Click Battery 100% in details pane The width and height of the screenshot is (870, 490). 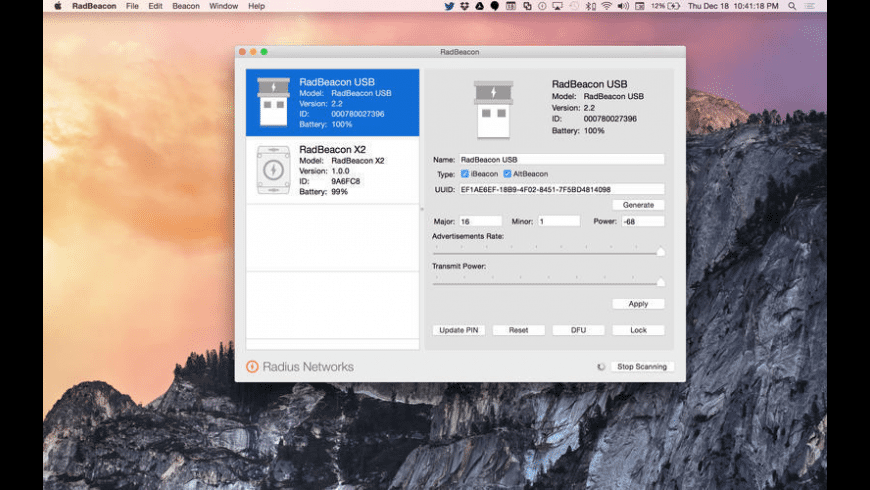(x=578, y=131)
